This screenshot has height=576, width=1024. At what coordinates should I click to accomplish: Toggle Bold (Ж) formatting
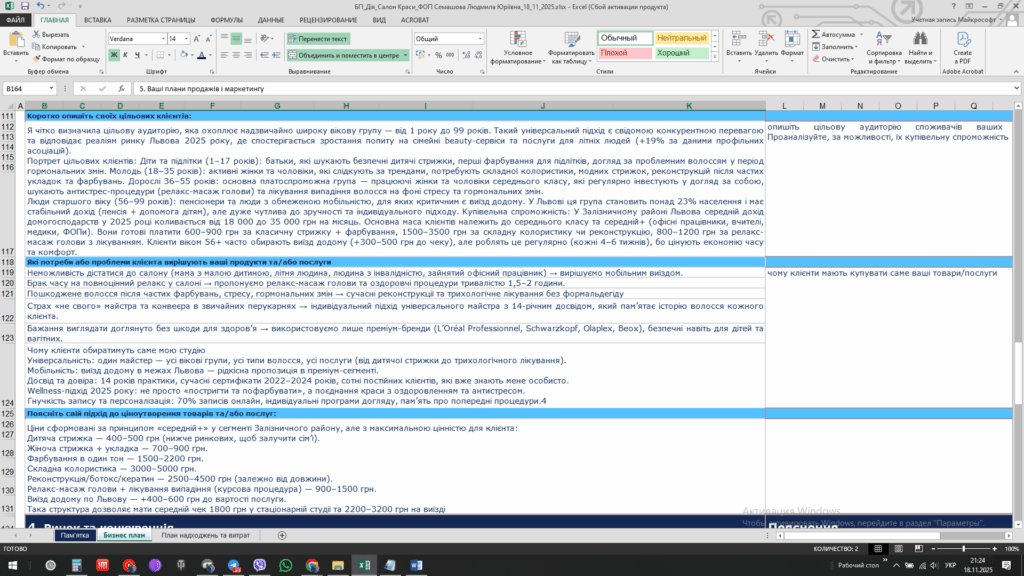114,56
